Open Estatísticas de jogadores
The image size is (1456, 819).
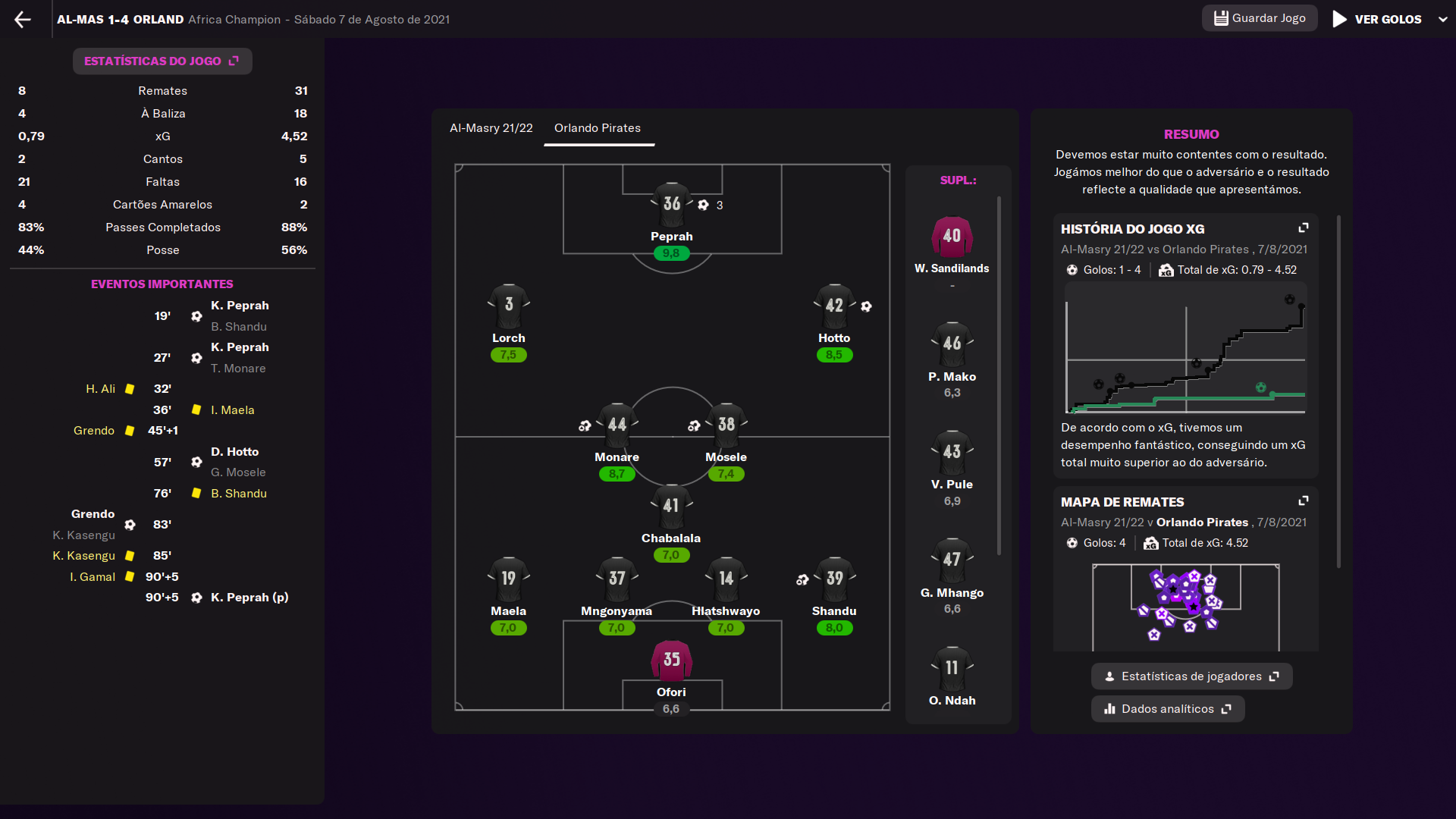pos(1192,676)
